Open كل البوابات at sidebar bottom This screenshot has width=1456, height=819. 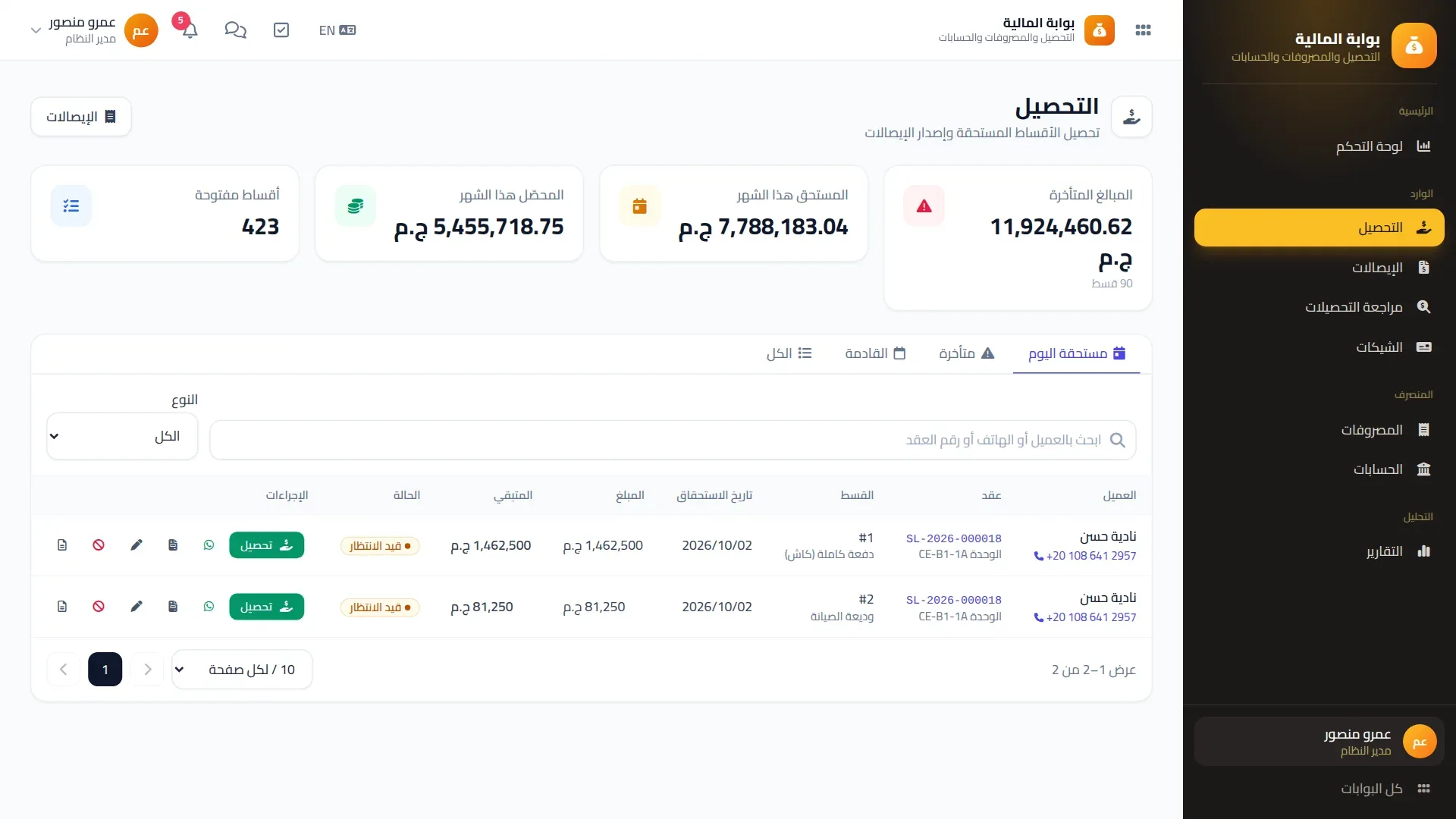[1319, 789]
